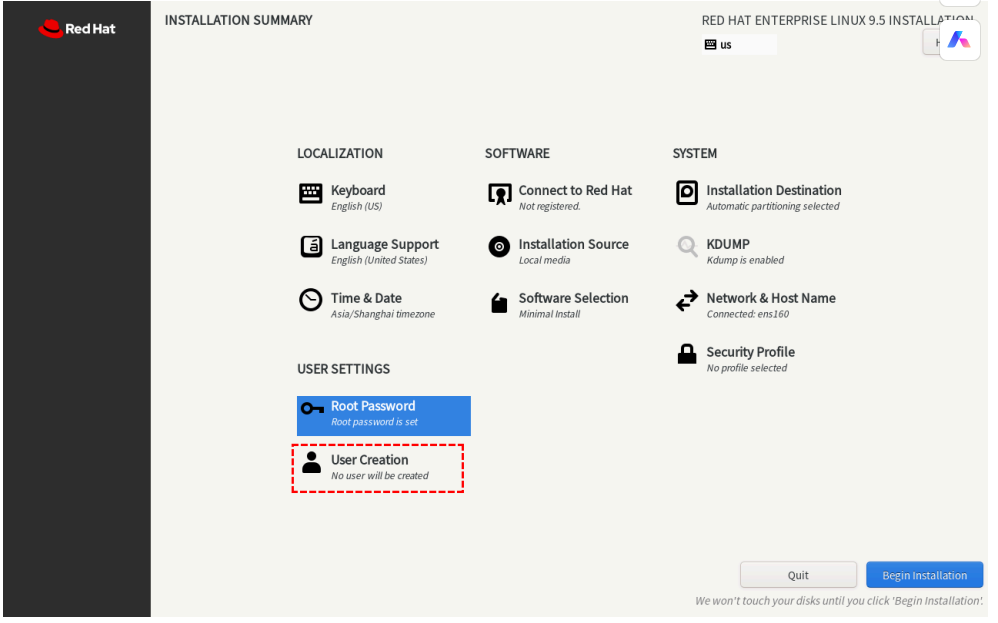
Task: Open Time & Date settings
Action: [x=366, y=298]
